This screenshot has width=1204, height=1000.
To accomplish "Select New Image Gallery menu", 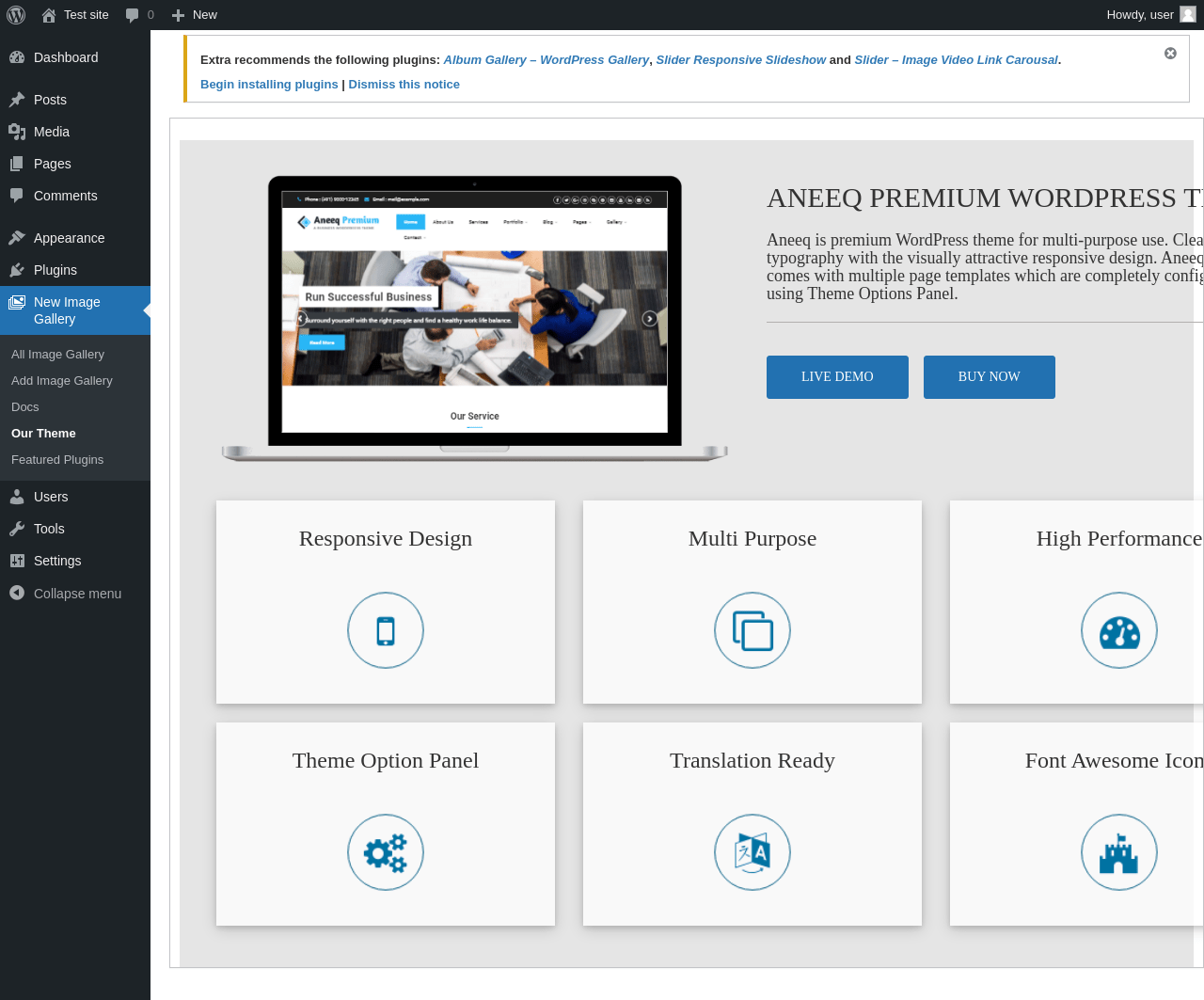I will (x=75, y=310).
